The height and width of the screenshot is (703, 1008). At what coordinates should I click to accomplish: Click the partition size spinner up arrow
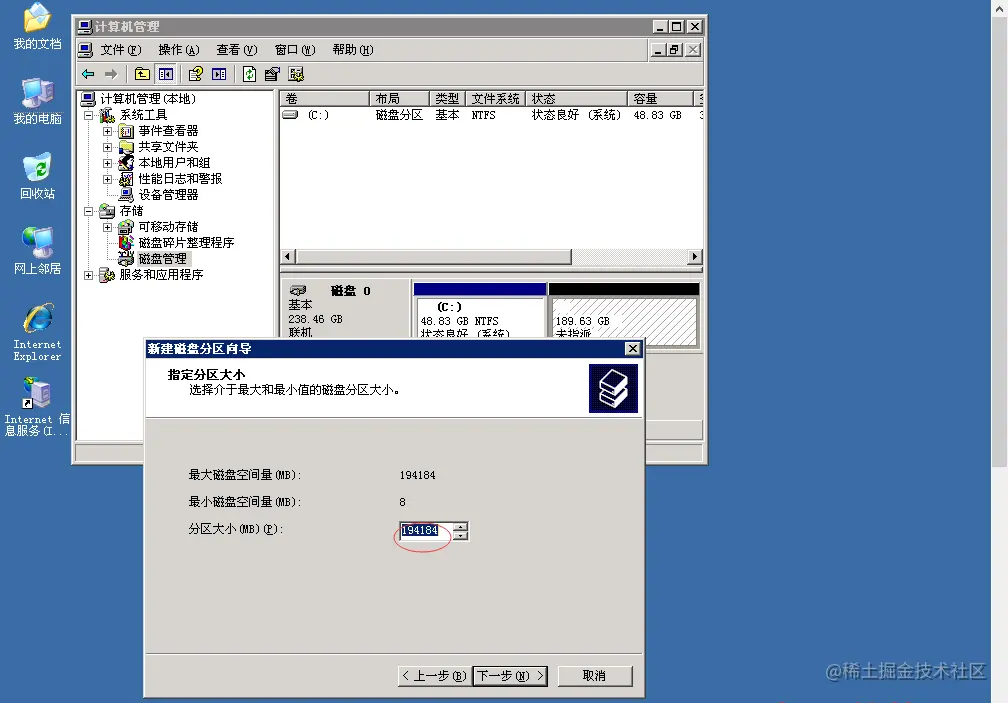coord(460,527)
